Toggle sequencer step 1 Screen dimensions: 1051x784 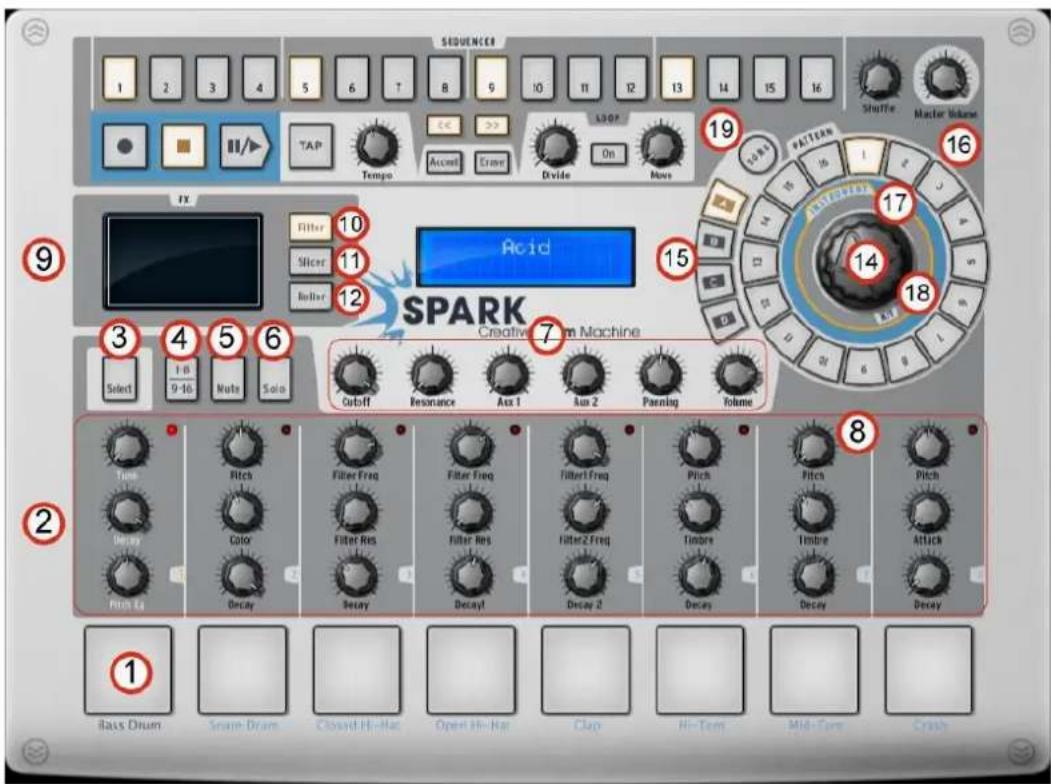click(119, 78)
